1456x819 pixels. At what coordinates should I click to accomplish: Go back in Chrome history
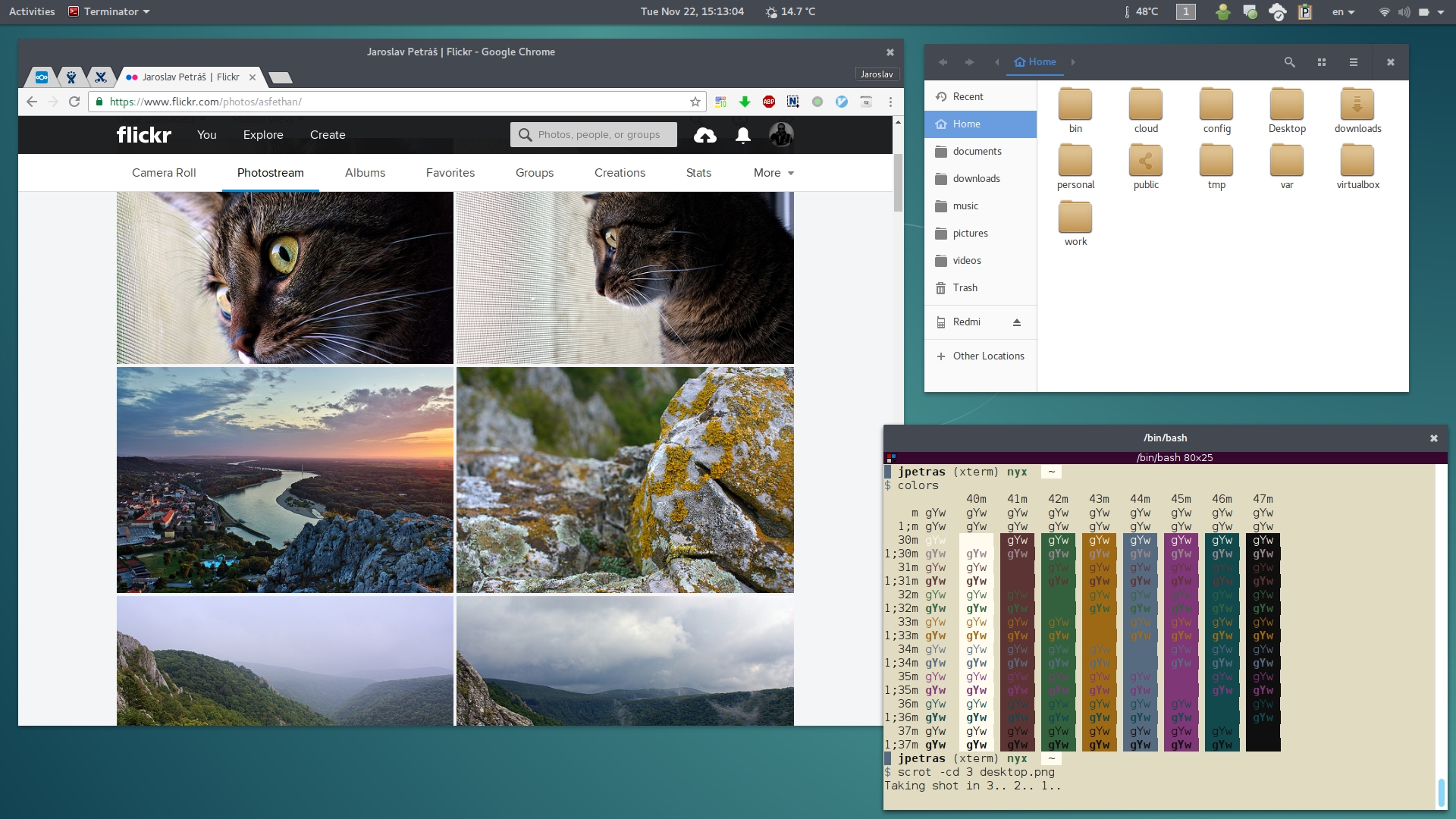[31, 102]
